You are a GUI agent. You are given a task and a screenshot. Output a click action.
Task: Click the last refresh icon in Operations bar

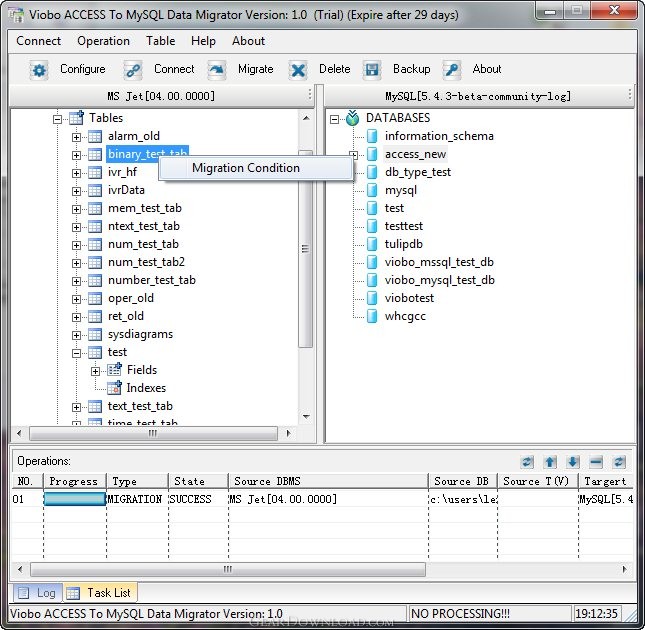point(619,462)
